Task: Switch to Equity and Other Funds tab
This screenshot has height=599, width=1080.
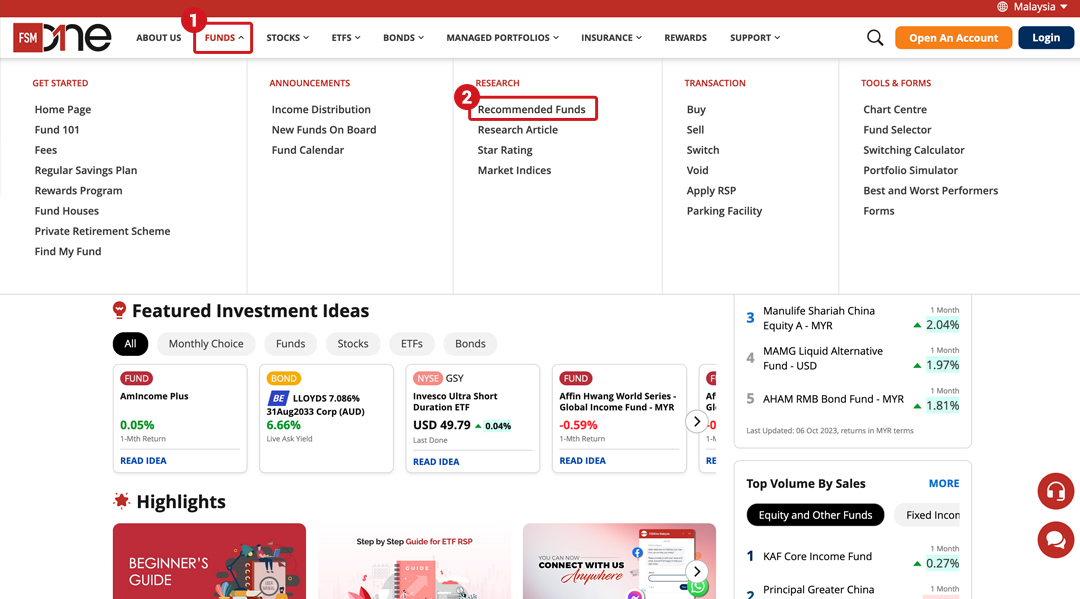Action: point(815,515)
